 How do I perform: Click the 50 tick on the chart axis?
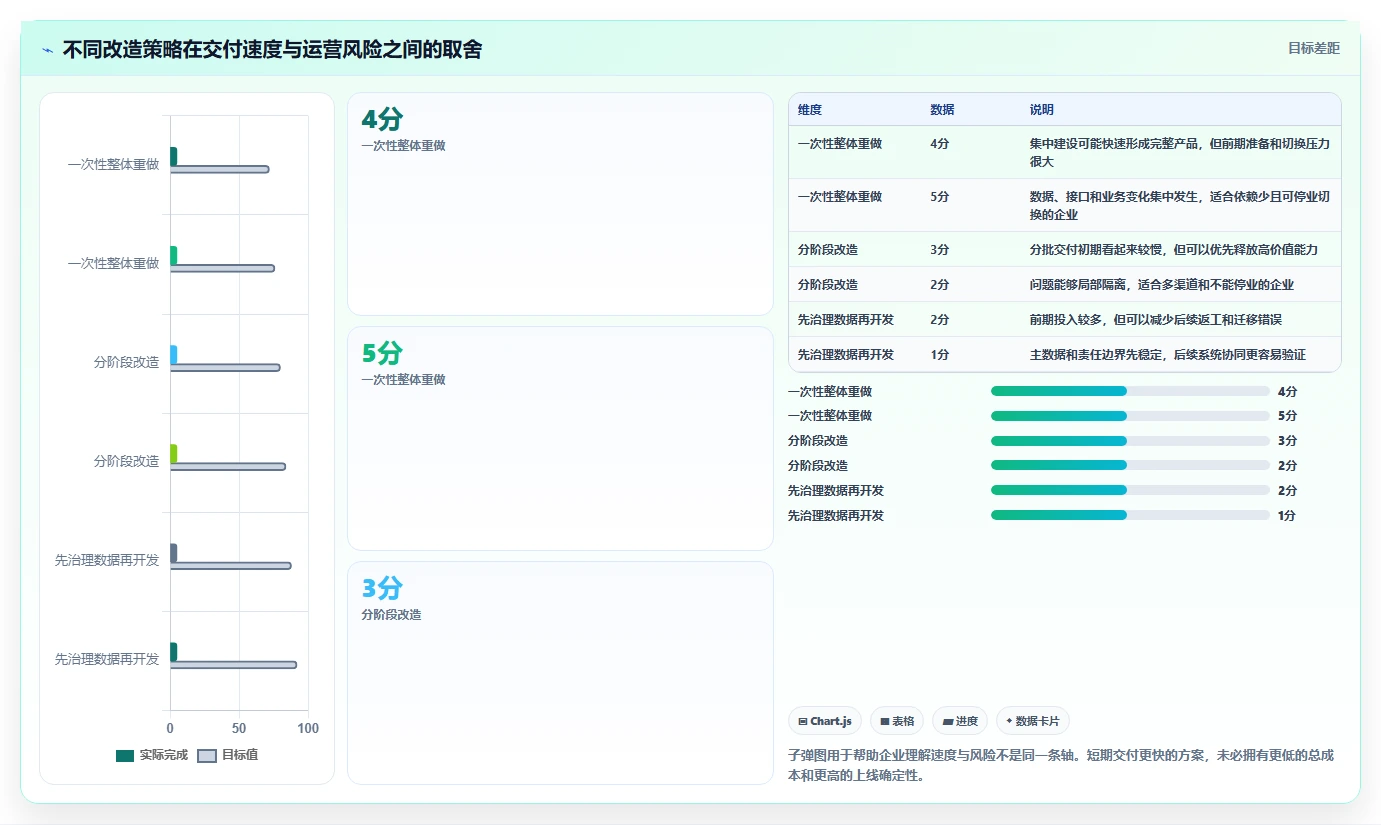(239, 728)
